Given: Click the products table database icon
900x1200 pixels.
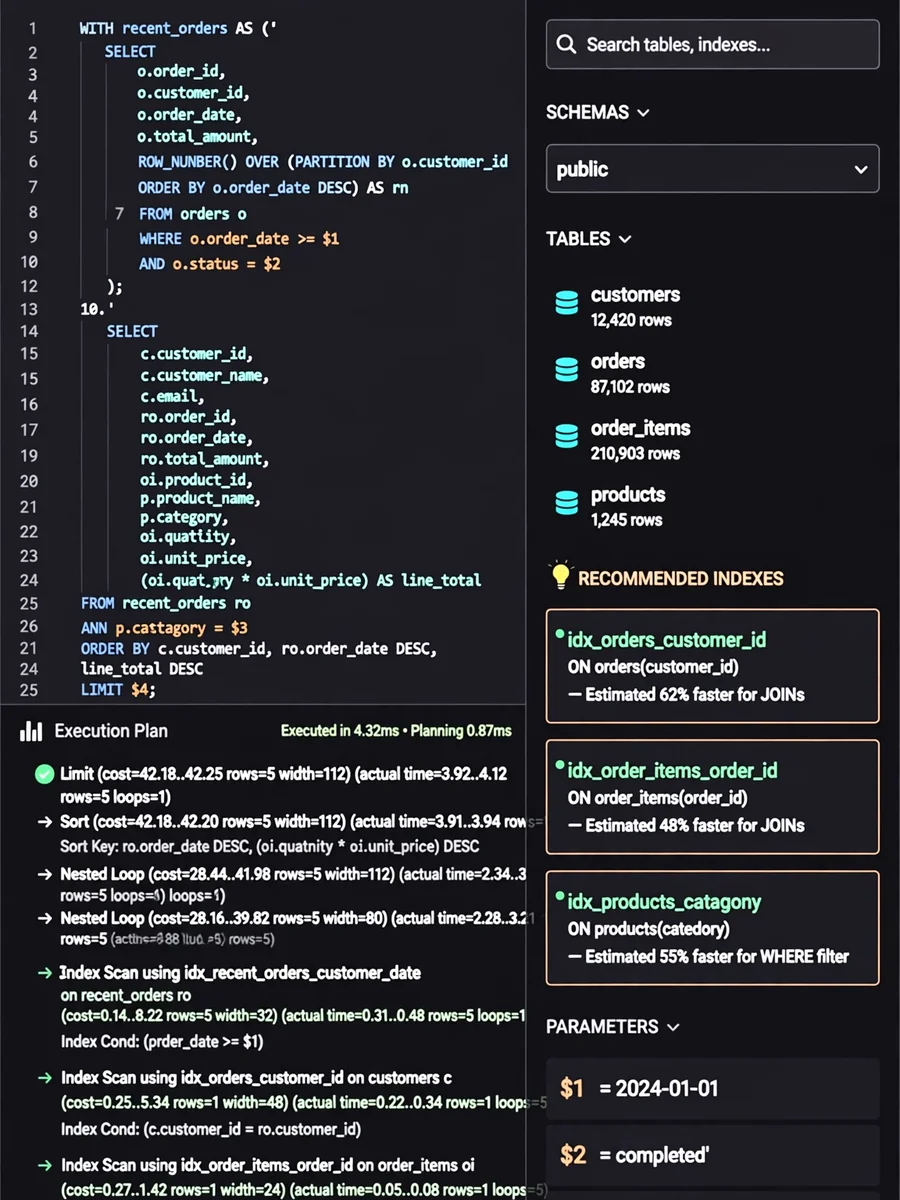Looking at the screenshot, I should pos(567,502).
